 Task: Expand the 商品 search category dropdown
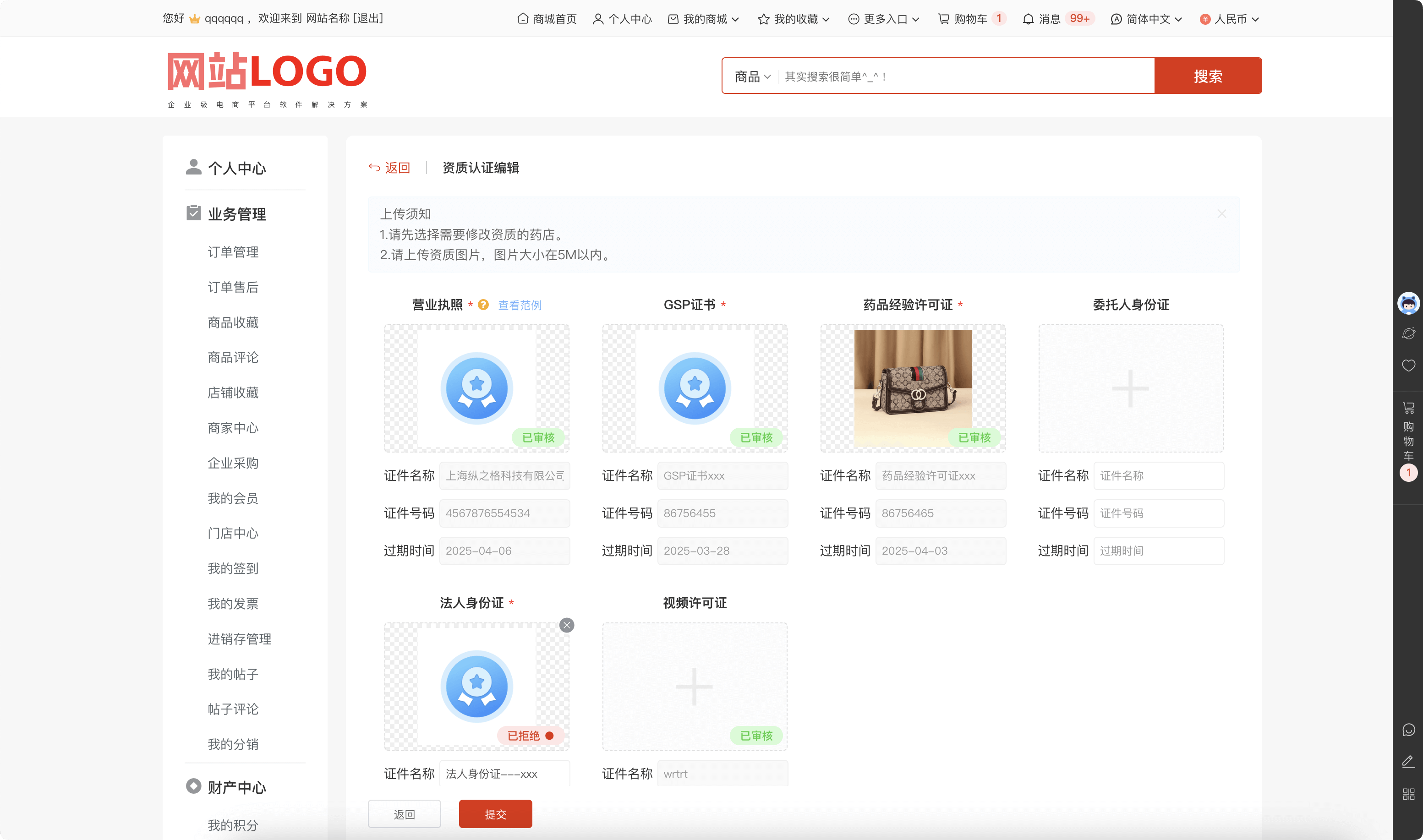752,76
